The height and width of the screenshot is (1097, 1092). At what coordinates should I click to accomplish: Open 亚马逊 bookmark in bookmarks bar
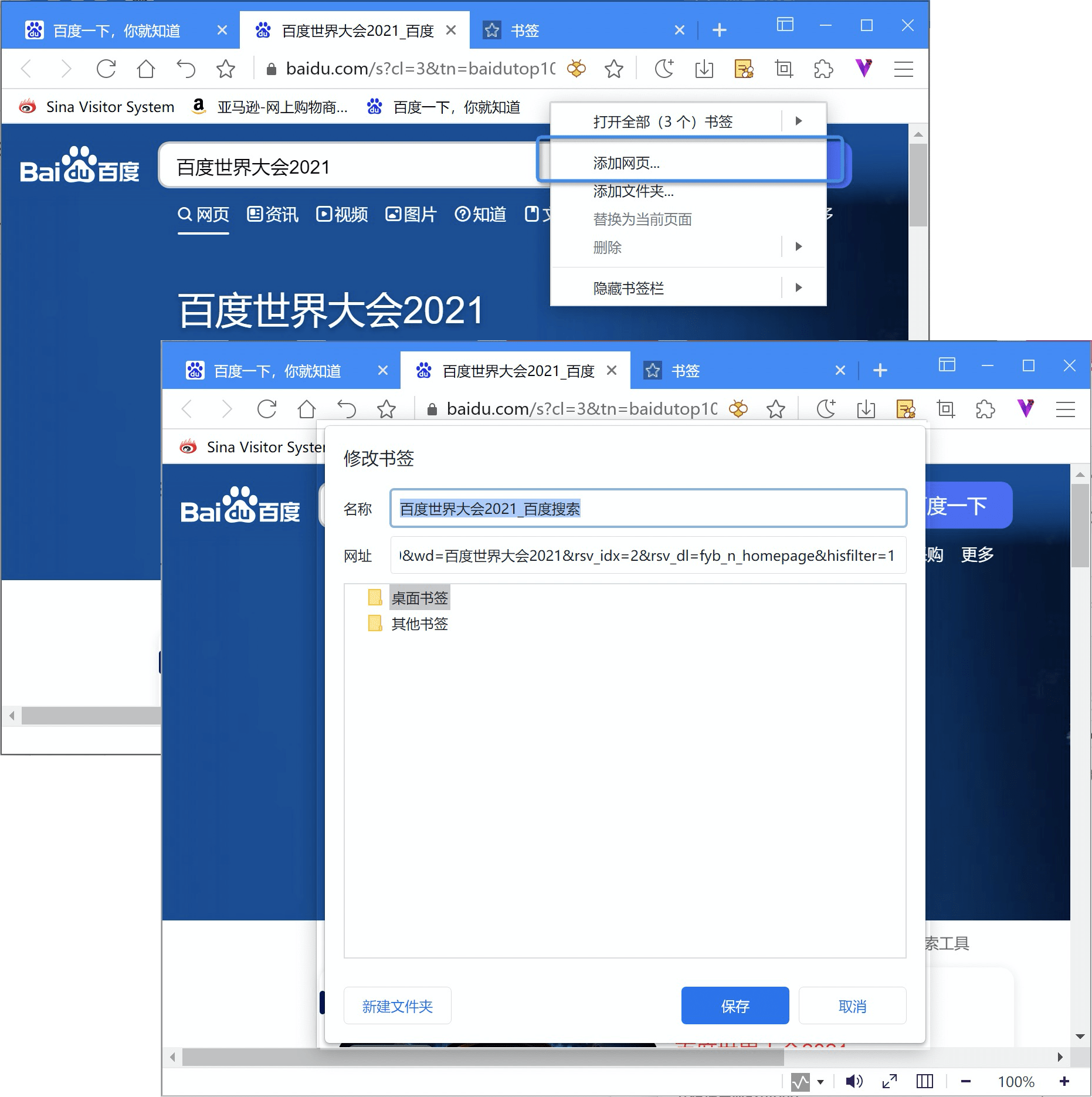(270, 107)
